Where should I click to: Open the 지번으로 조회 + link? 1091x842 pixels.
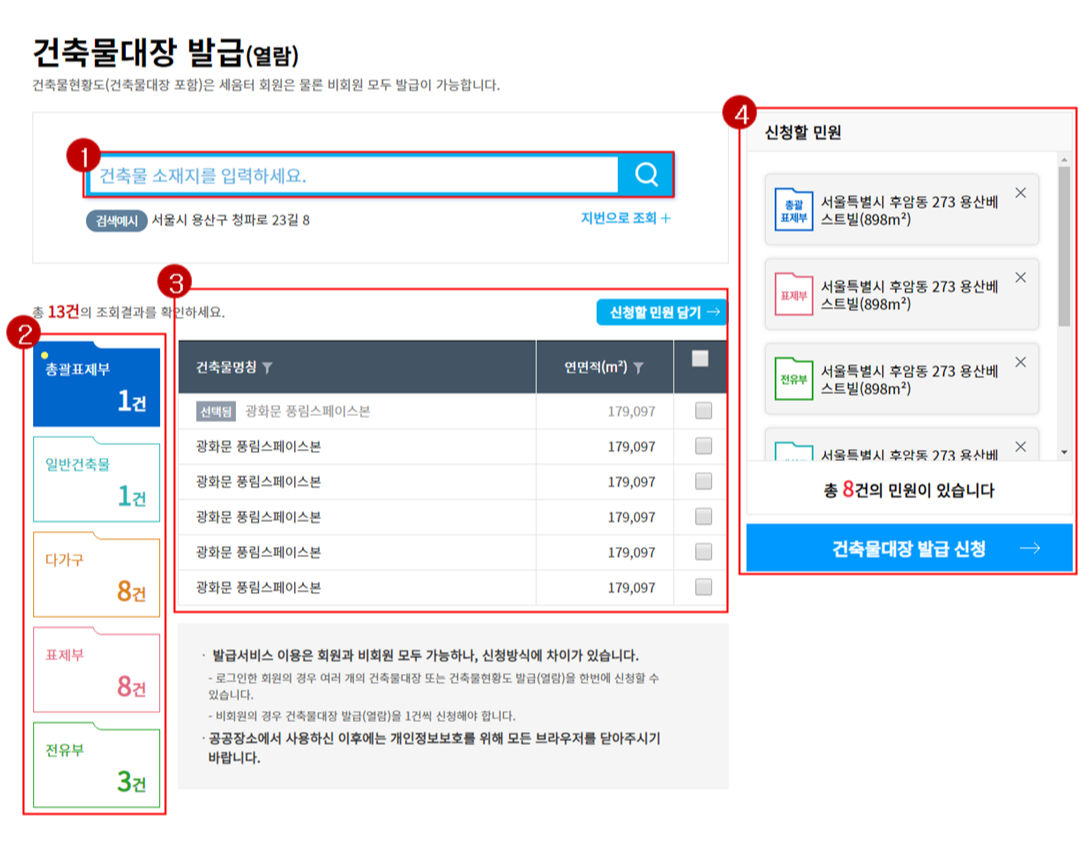tap(626, 219)
